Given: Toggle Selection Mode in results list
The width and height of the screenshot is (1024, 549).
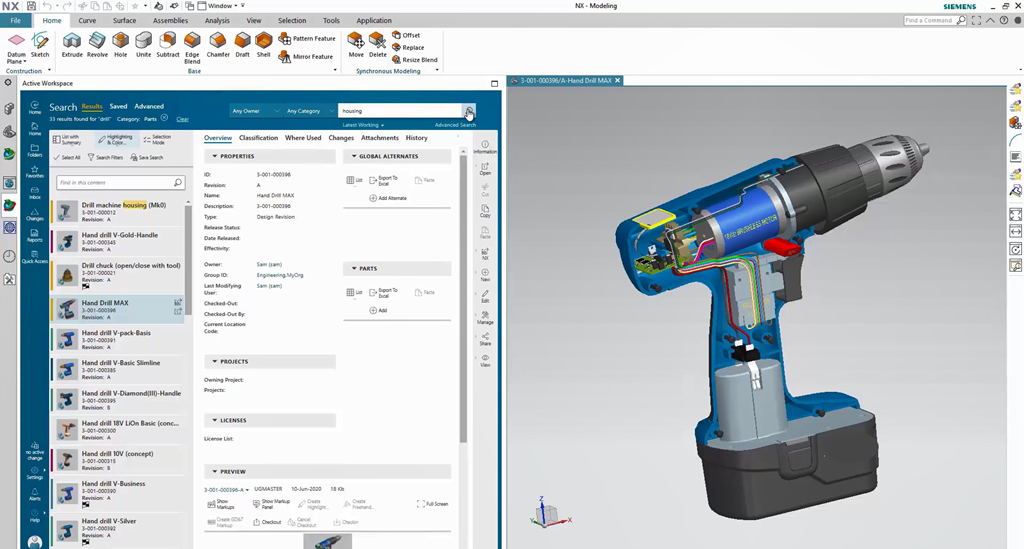Looking at the screenshot, I should coord(156,140).
